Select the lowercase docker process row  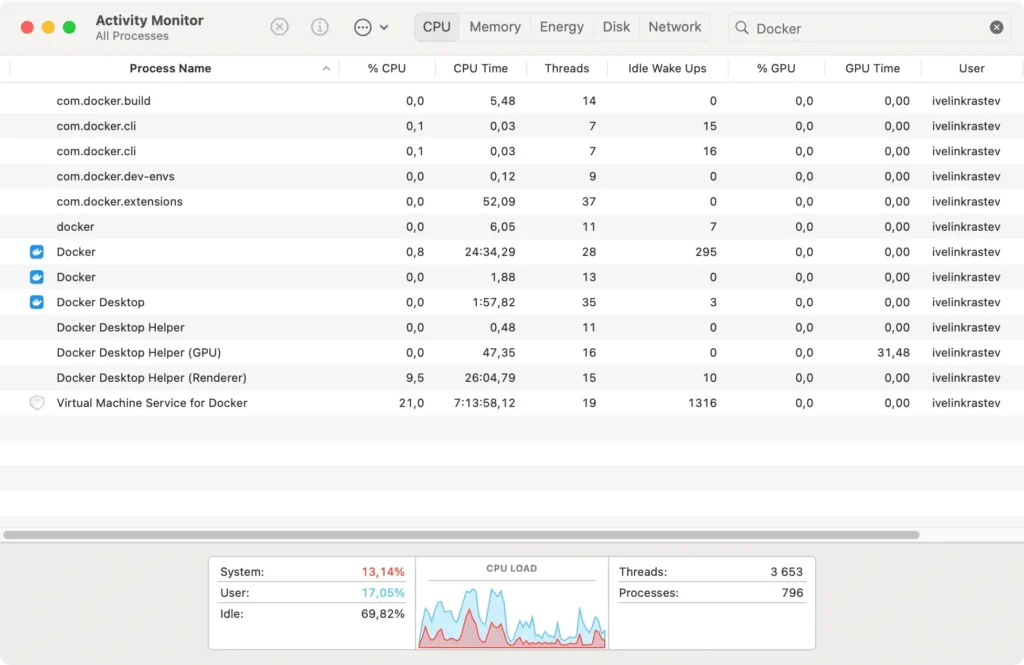pos(512,227)
